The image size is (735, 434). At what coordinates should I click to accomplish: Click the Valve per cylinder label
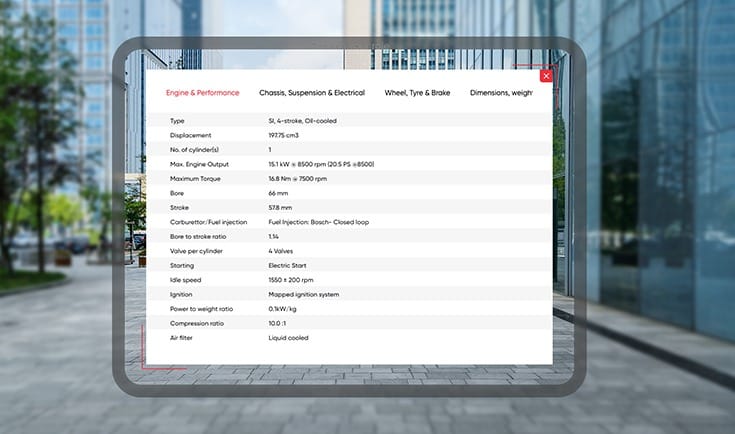coord(196,251)
